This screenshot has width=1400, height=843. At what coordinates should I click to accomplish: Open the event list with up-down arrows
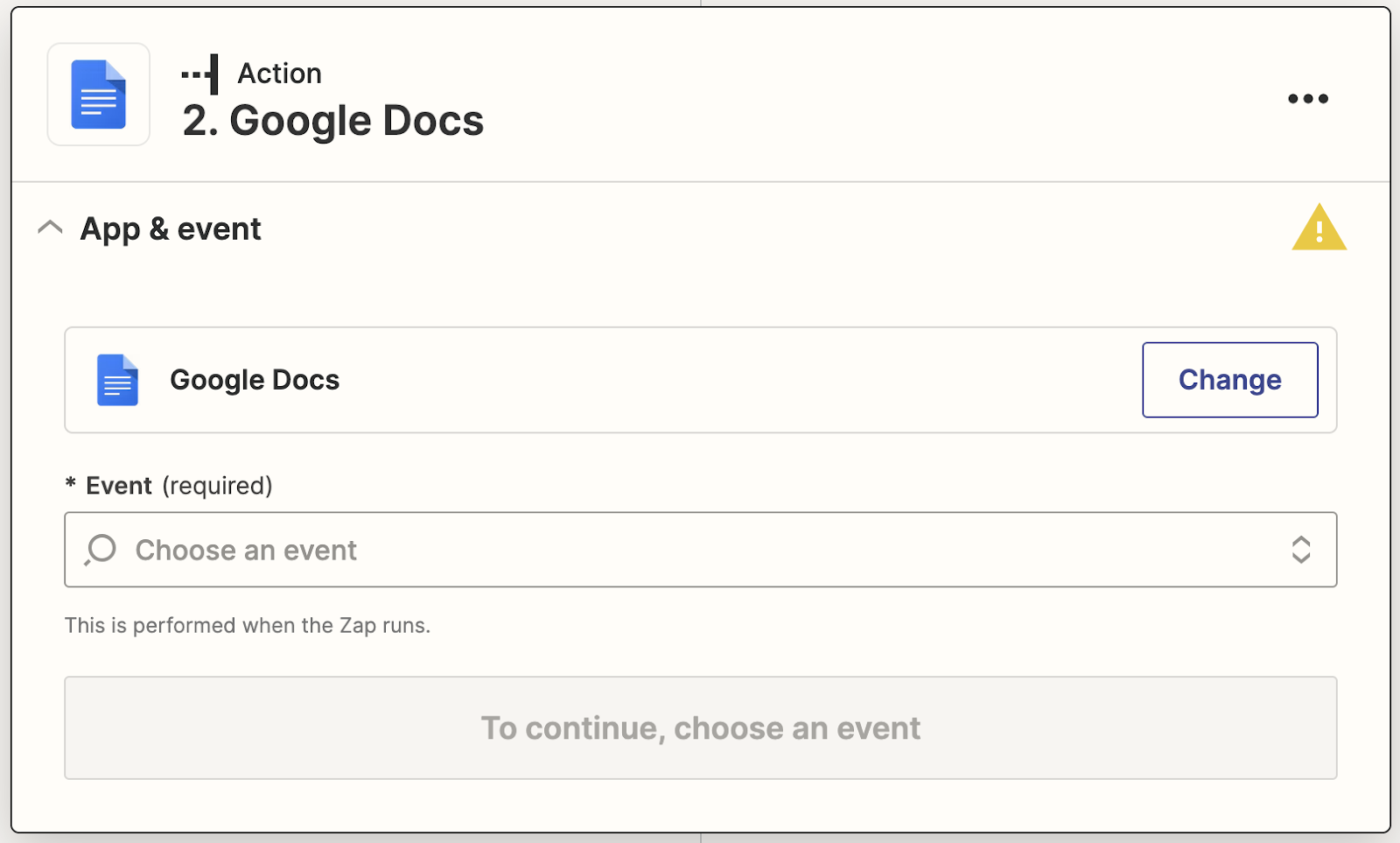pyautogui.click(x=1301, y=550)
